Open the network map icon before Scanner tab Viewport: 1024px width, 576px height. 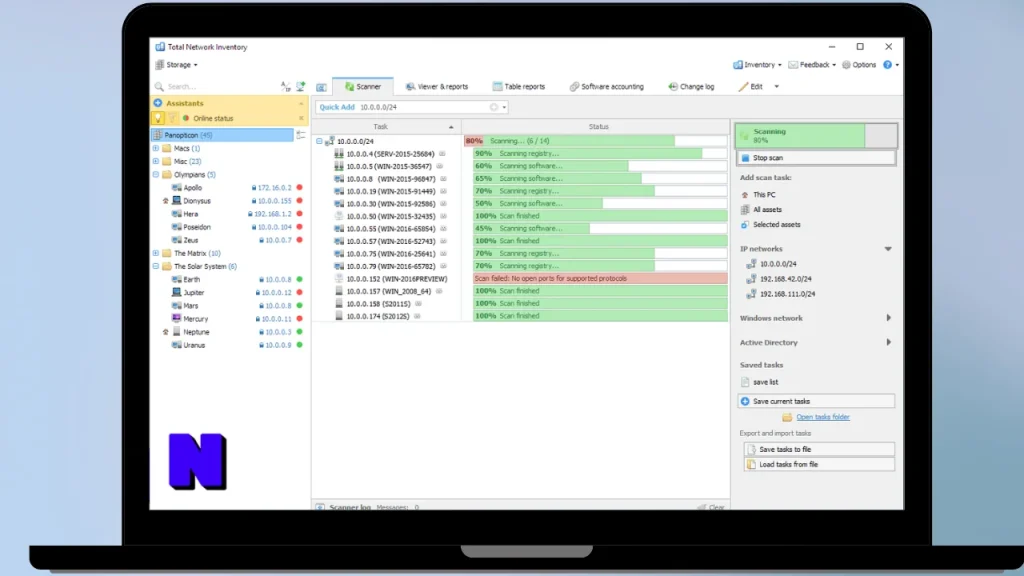[321, 87]
